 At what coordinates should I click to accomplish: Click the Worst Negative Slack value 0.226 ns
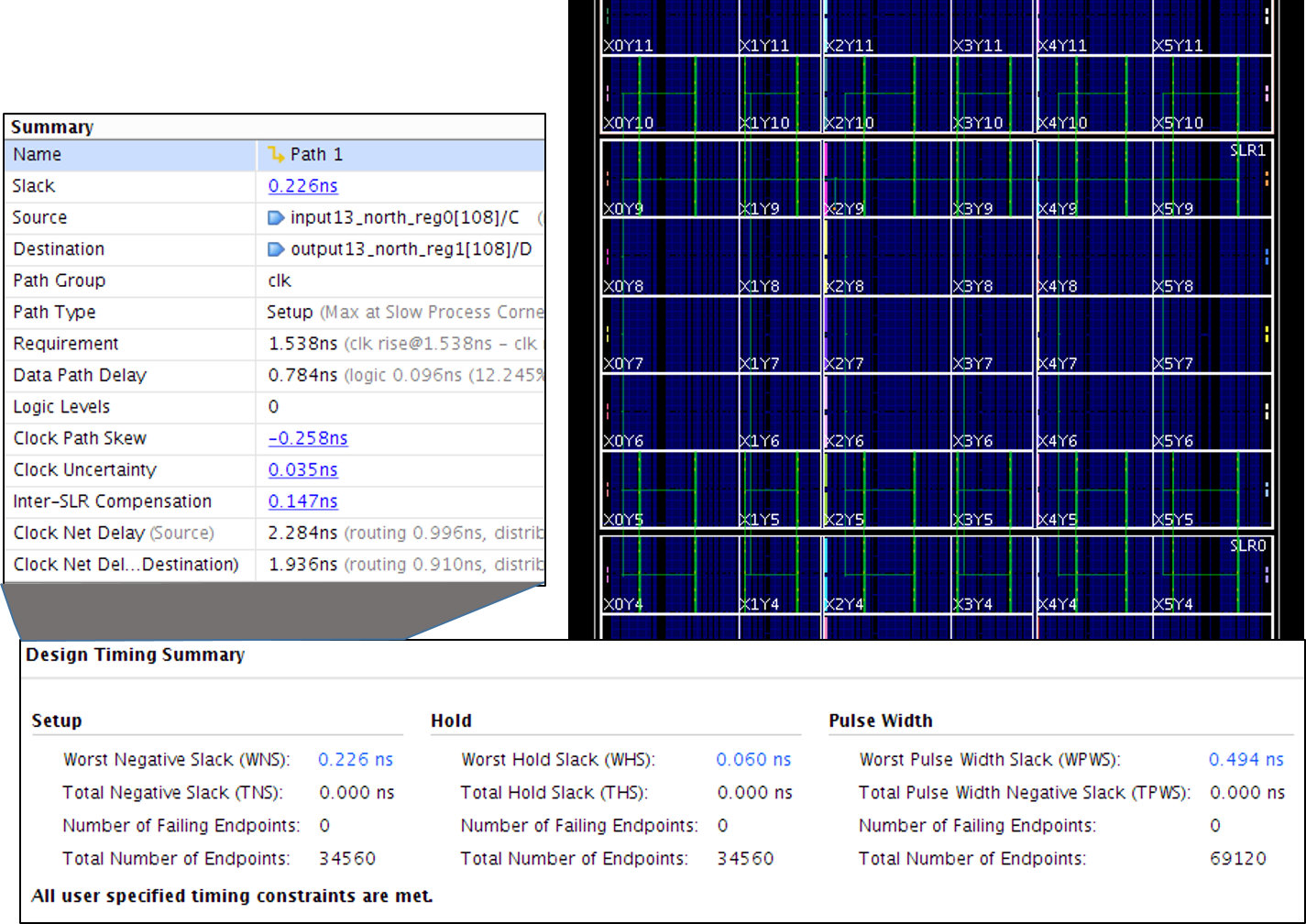(356, 759)
